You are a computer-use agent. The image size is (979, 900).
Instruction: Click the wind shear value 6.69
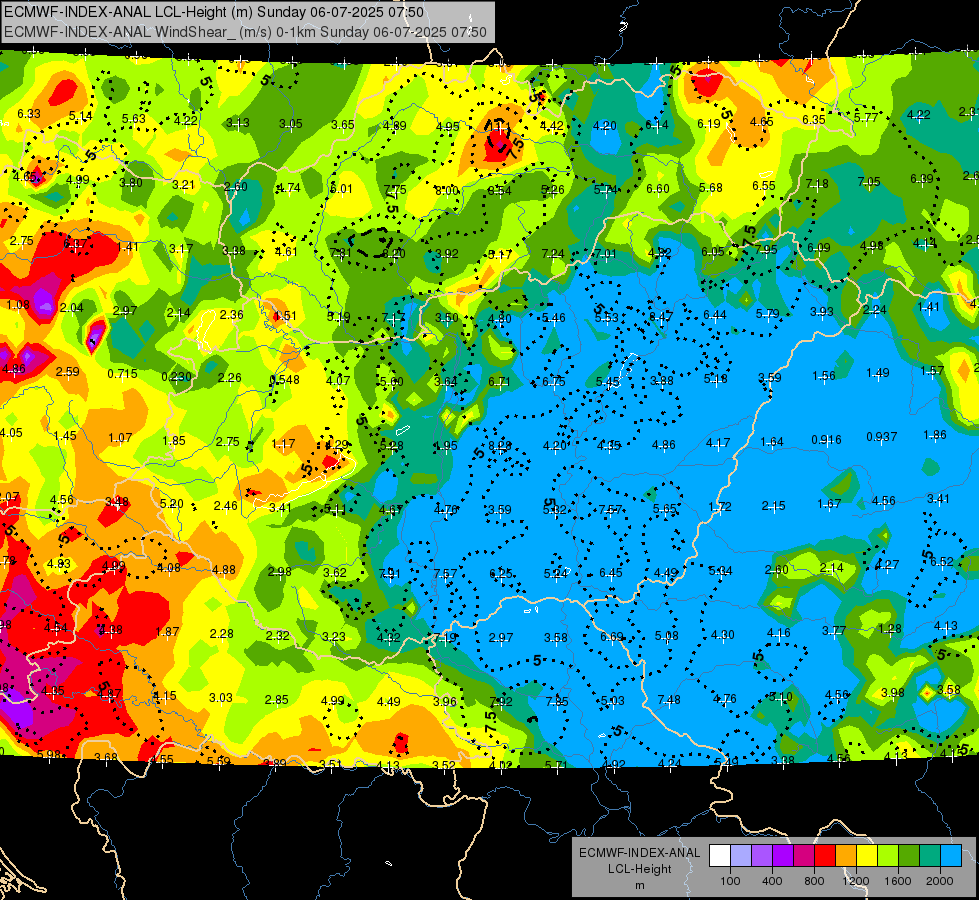611,636
